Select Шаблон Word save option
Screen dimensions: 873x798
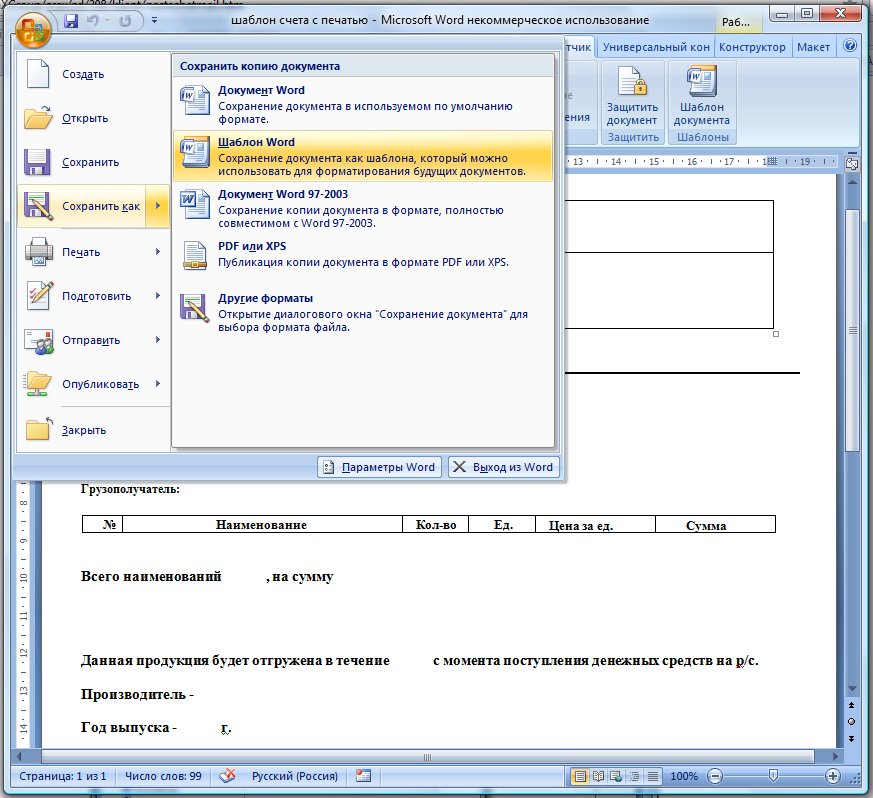[x=363, y=156]
